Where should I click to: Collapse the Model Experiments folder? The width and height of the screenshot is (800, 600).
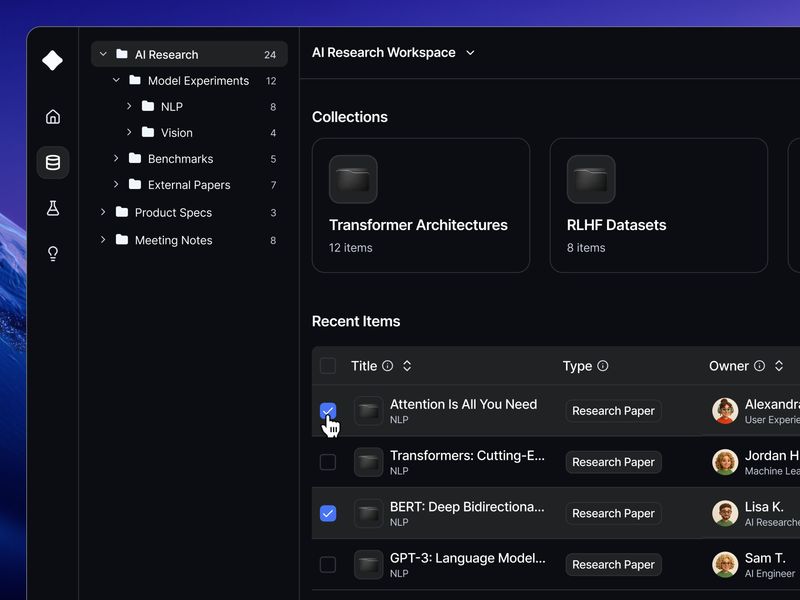point(119,80)
